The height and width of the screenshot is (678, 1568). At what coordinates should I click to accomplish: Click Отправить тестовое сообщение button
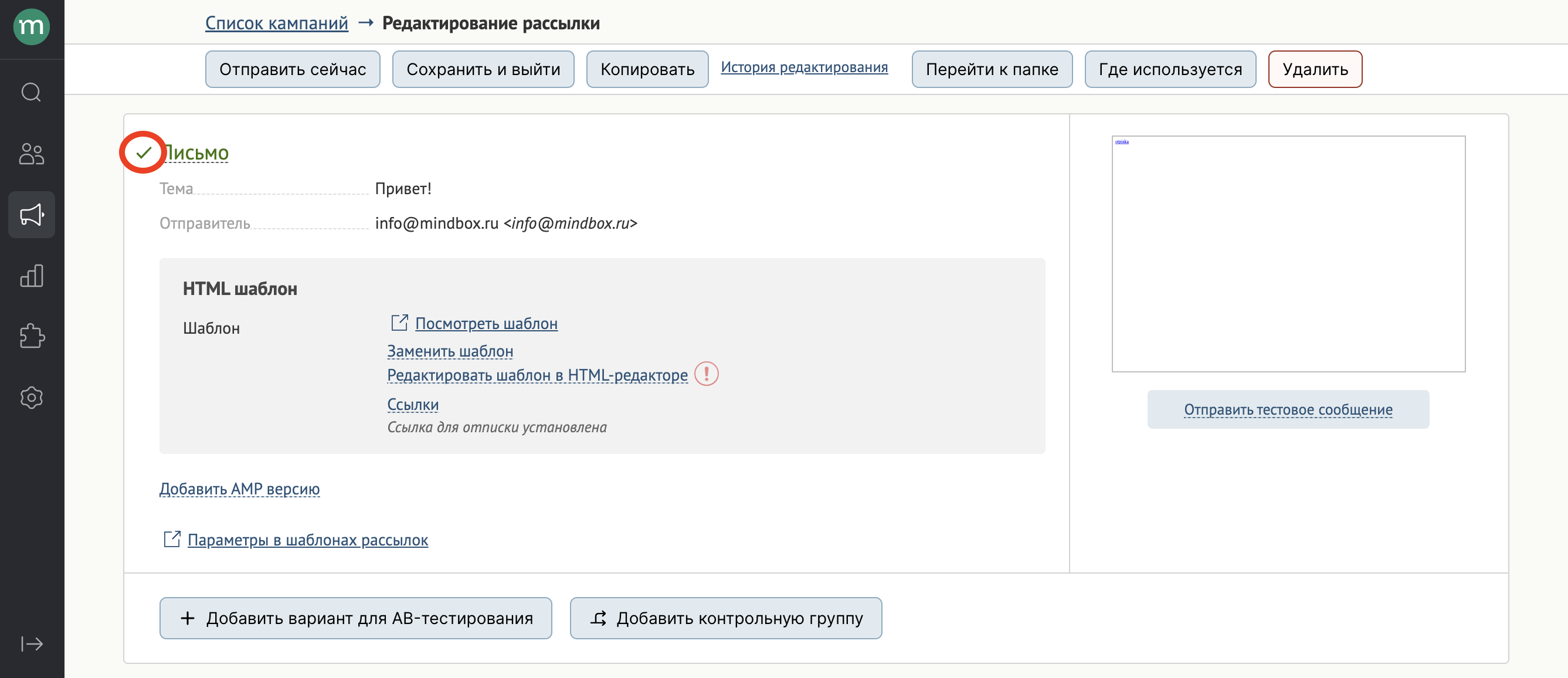1289,409
